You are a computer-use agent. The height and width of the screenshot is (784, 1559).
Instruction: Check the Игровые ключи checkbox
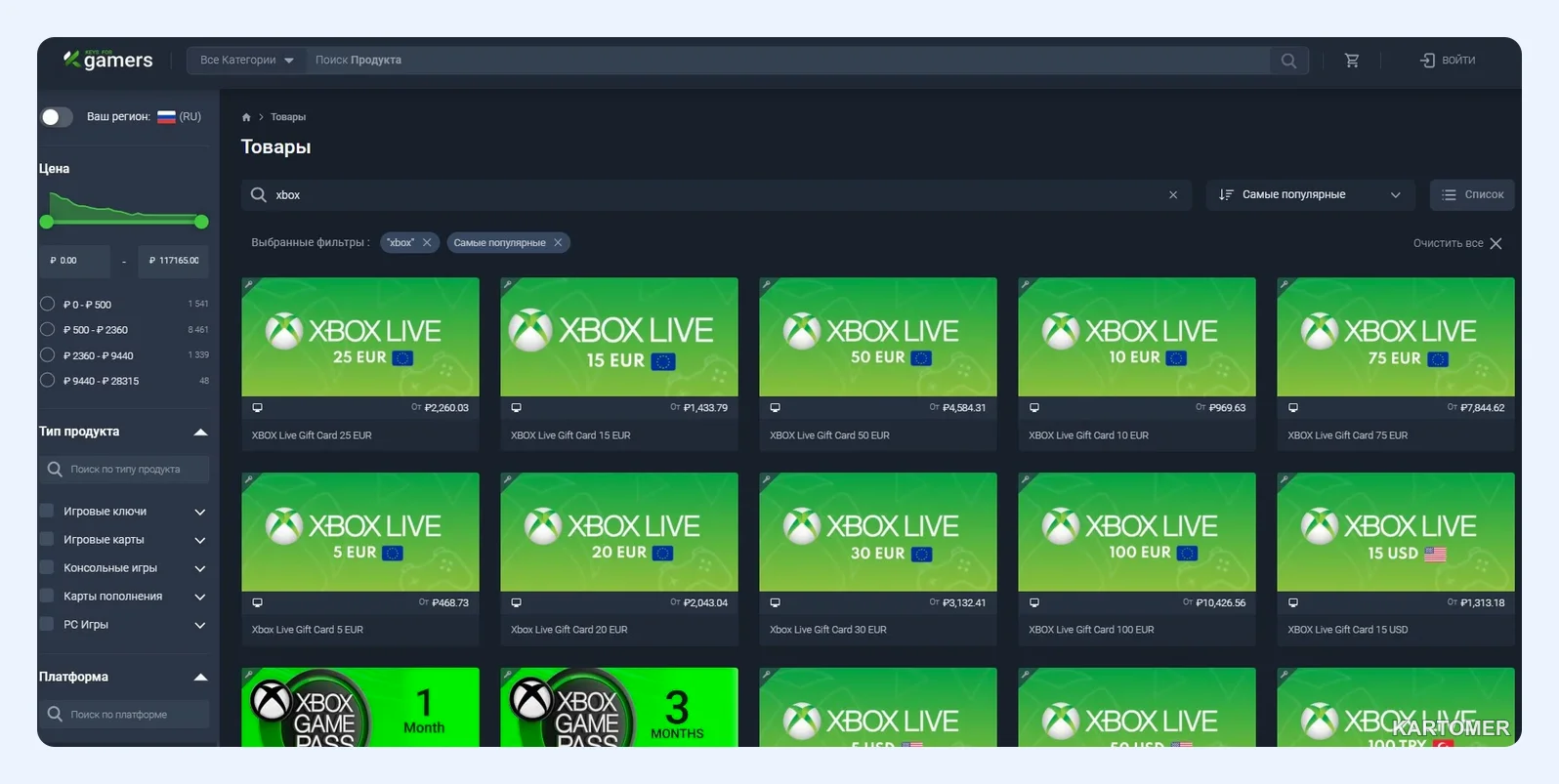click(x=47, y=511)
